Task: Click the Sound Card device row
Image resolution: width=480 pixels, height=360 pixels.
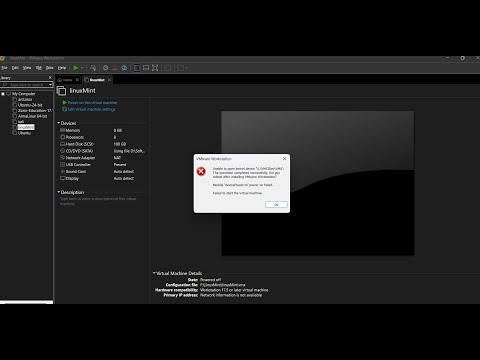Action: pyautogui.click(x=102, y=171)
